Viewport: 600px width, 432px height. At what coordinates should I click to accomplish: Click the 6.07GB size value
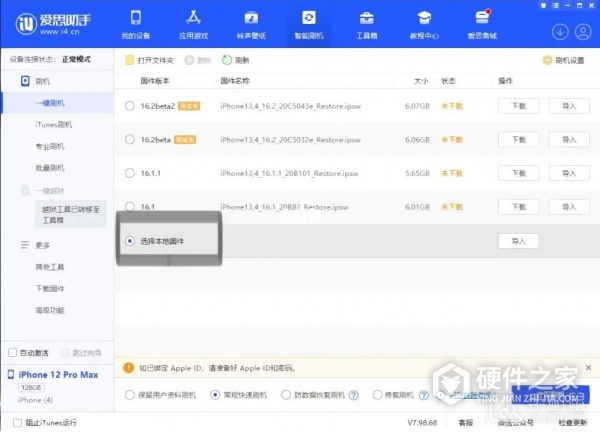(x=417, y=106)
